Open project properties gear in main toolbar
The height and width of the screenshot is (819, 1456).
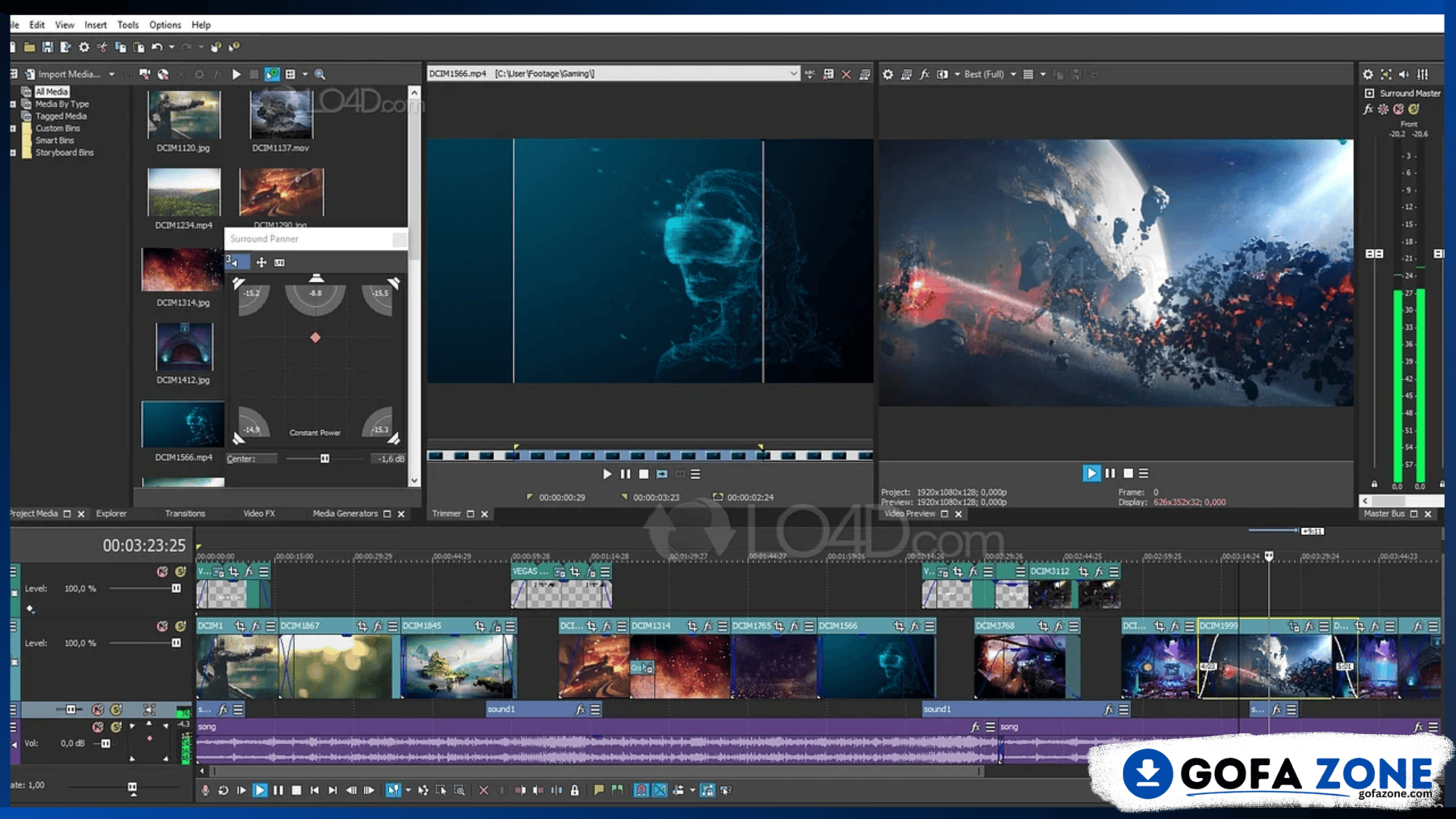point(83,47)
